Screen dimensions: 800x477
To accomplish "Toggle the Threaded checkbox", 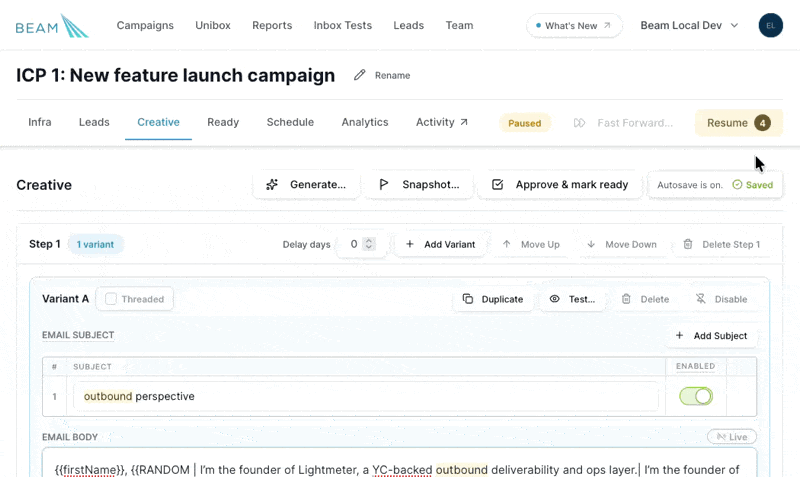I will pos(111,299).
